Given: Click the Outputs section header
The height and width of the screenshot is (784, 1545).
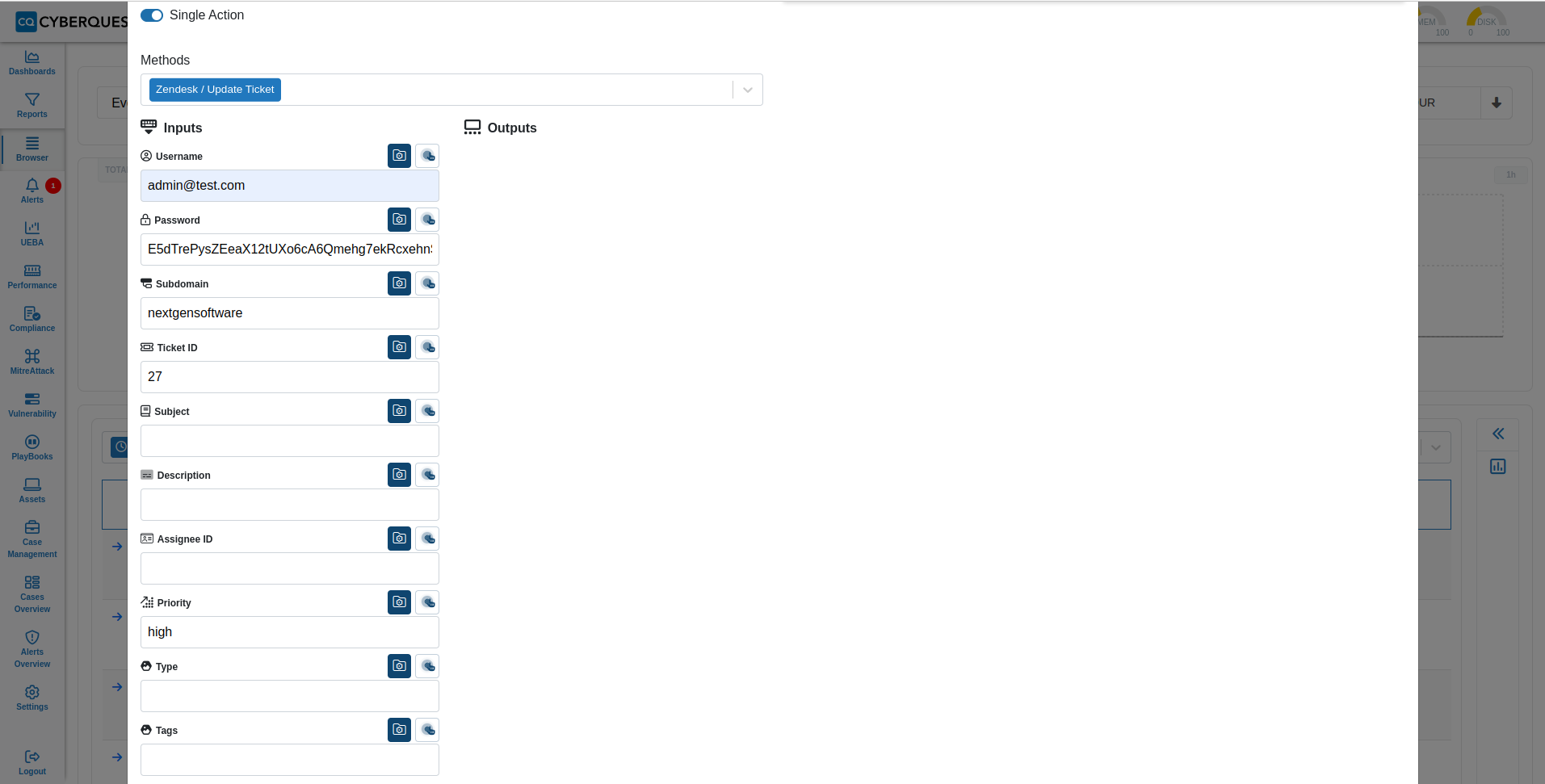Looking at the screenshot, I should (501, 128).
